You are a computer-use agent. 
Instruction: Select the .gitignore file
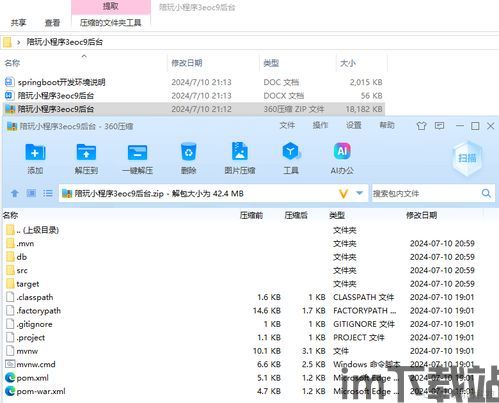pyautogui.click(x=34, y=324)
